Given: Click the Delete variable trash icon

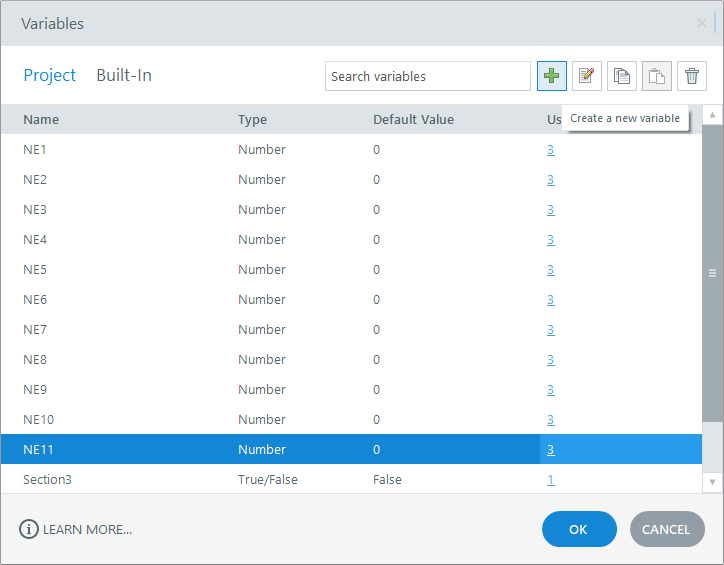Looking at the screenshot, I should point(692,76).
